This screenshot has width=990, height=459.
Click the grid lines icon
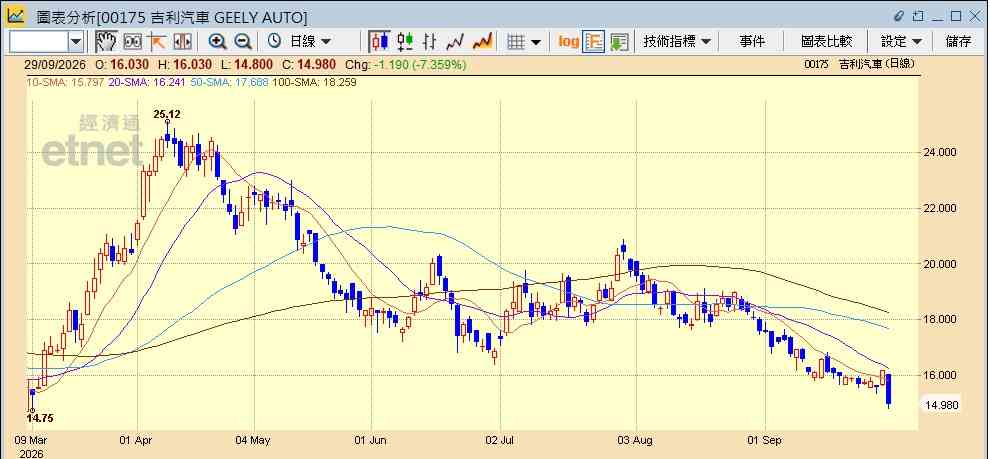click(516, 42)
